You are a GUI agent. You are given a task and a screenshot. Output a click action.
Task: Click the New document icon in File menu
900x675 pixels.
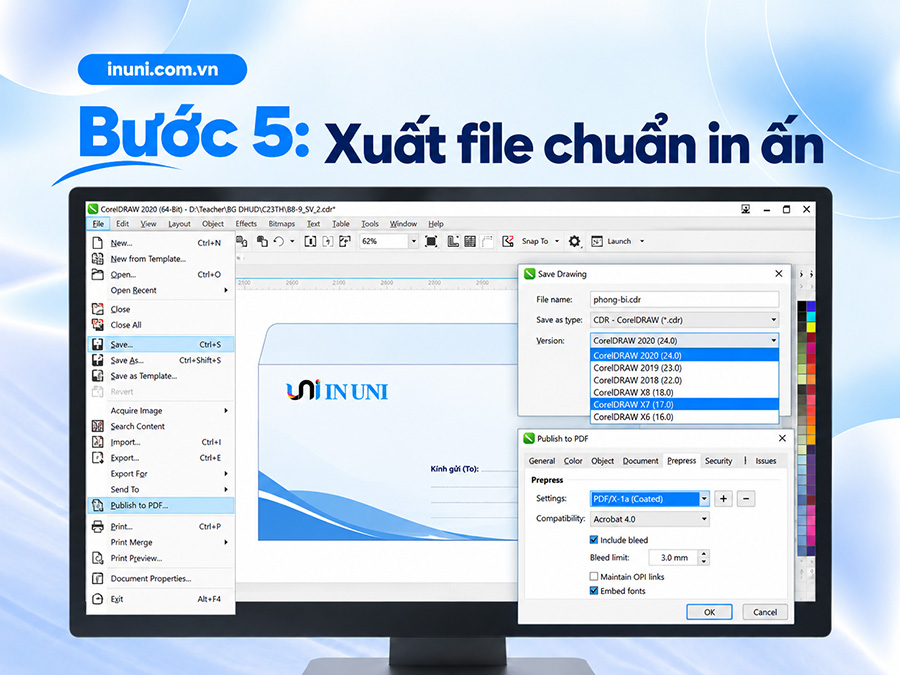pyautogui.click(x=98, y=243)
